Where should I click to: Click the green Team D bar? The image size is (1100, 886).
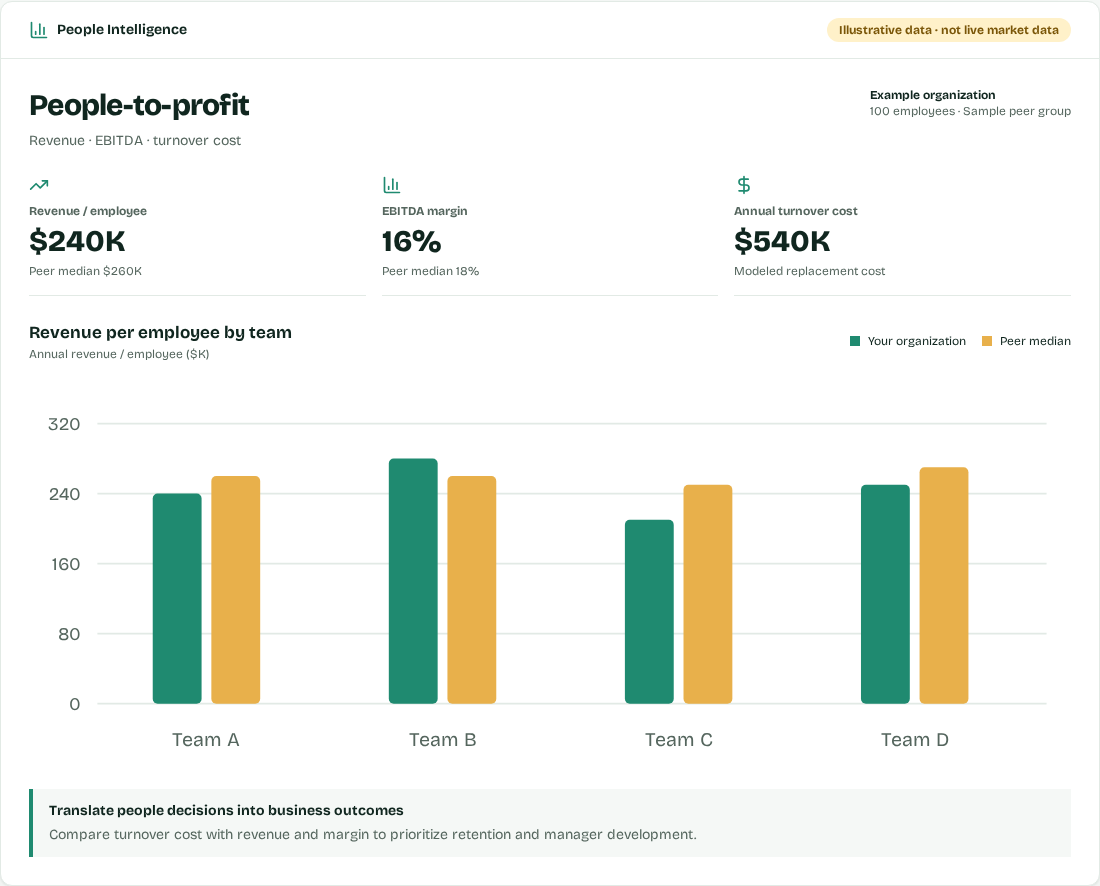point(885,594)
